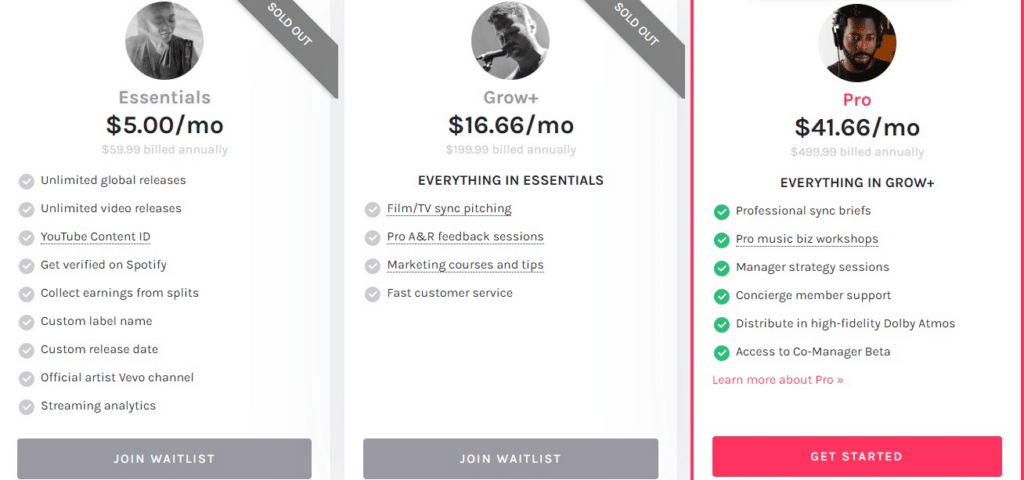Click green check icon next to Concierge member support
The height and width of the screenshot is (480, 1024).
[721, 296]
